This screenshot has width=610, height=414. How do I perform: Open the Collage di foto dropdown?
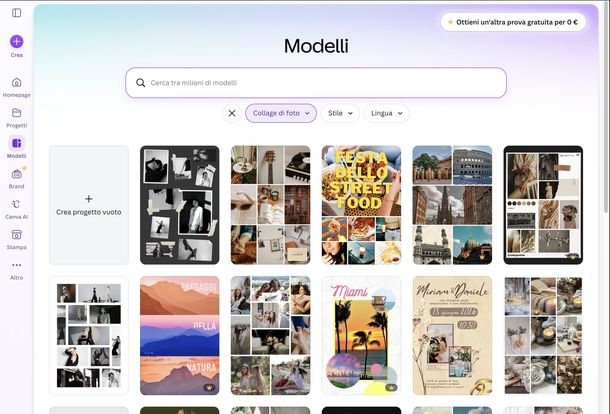click(x=281, y=113)
